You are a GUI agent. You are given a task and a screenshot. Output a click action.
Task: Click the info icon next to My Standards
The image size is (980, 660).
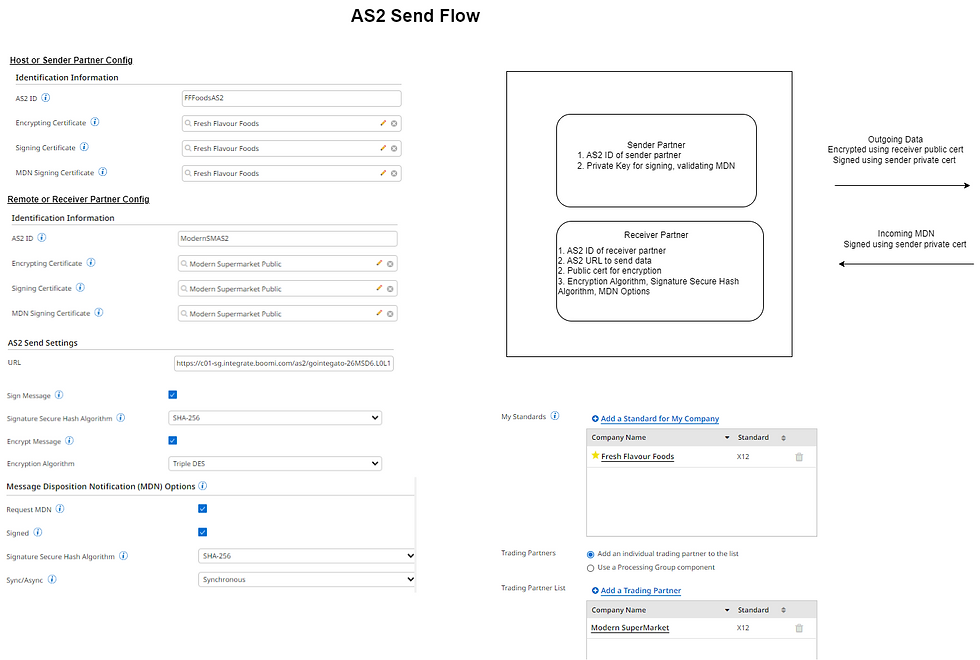point(555,417)
